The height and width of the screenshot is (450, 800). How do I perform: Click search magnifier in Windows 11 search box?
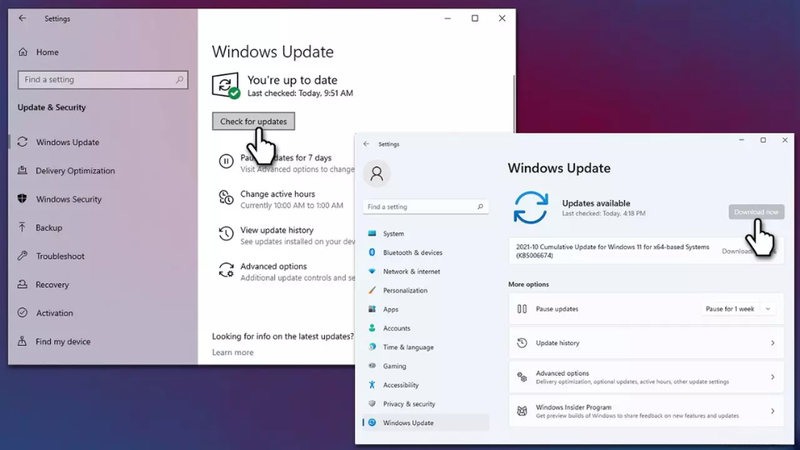(x=480, y=207)
